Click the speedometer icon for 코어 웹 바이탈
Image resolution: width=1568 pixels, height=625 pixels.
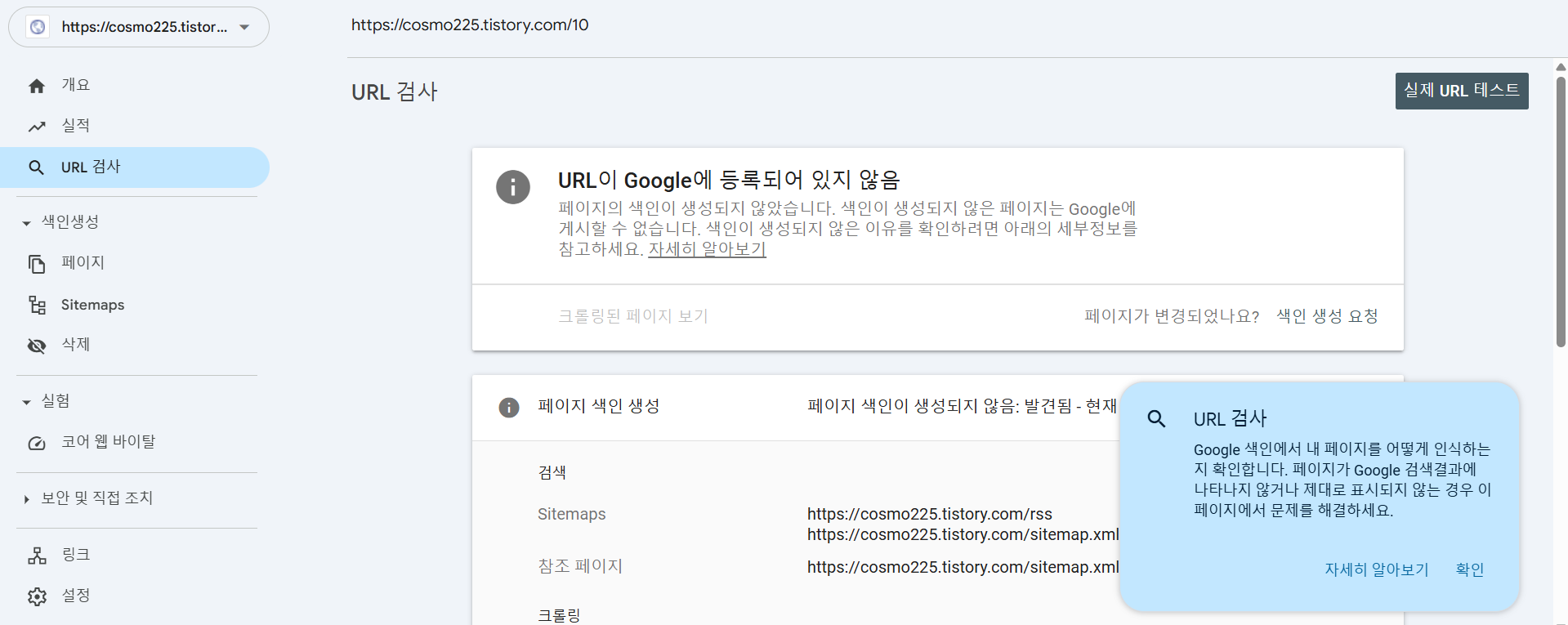tap(37, 443)
